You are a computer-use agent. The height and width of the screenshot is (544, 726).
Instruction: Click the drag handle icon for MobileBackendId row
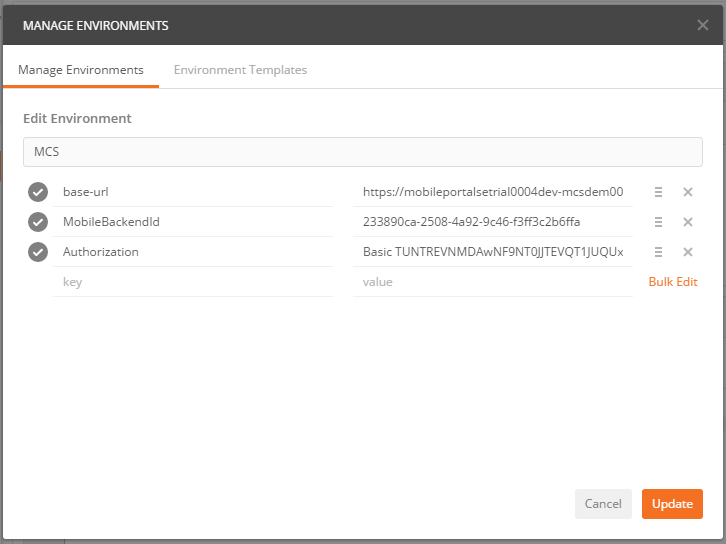click(x=658, y=222)
